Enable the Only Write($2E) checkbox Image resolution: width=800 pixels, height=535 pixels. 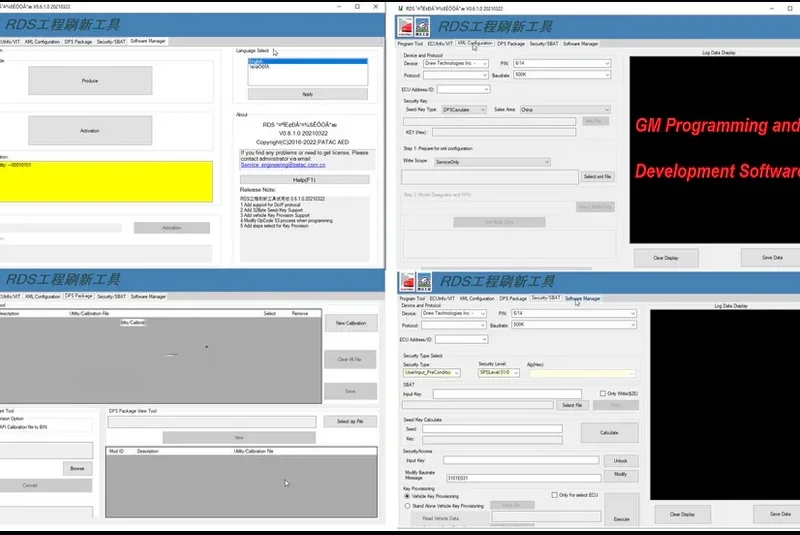(x=600, y=393)
